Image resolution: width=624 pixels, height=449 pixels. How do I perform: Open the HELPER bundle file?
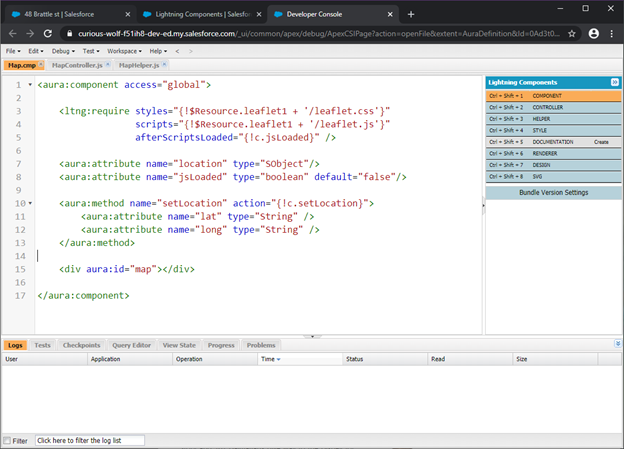point(553,119)
